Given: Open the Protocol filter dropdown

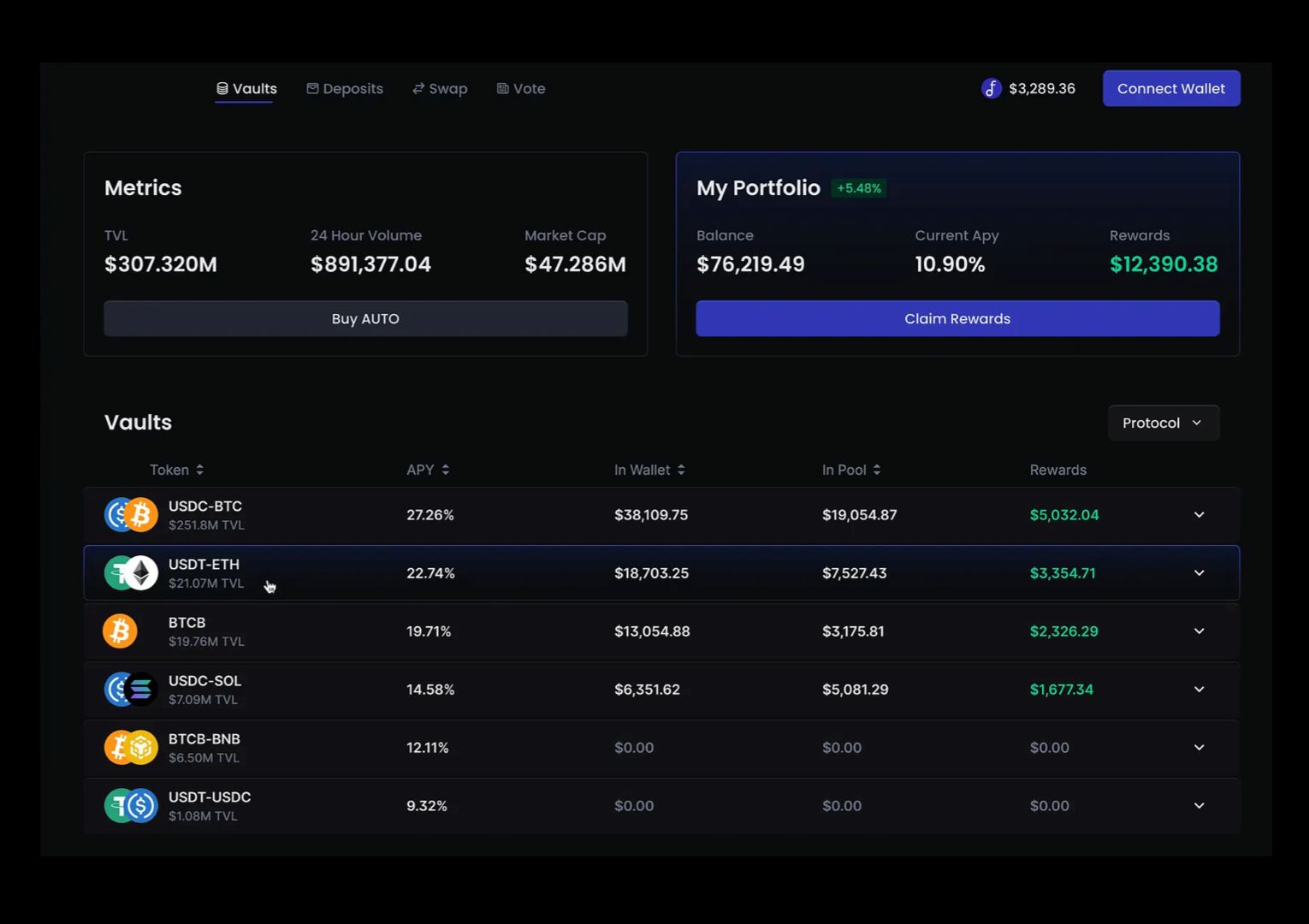Looking at the screenshot, I should coord(1163,422).
